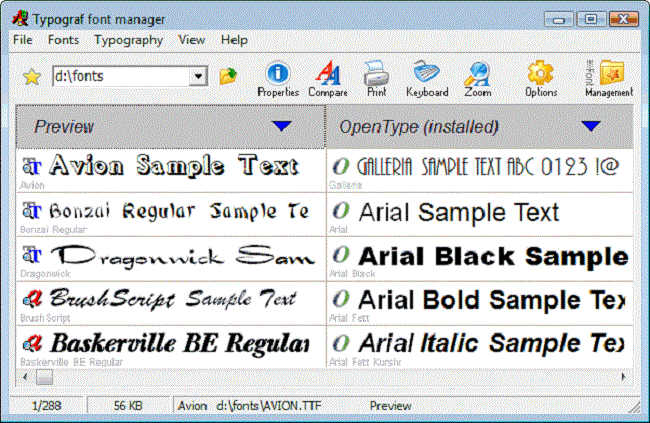Select the Arial Black Sample preview

coord(493,256)
